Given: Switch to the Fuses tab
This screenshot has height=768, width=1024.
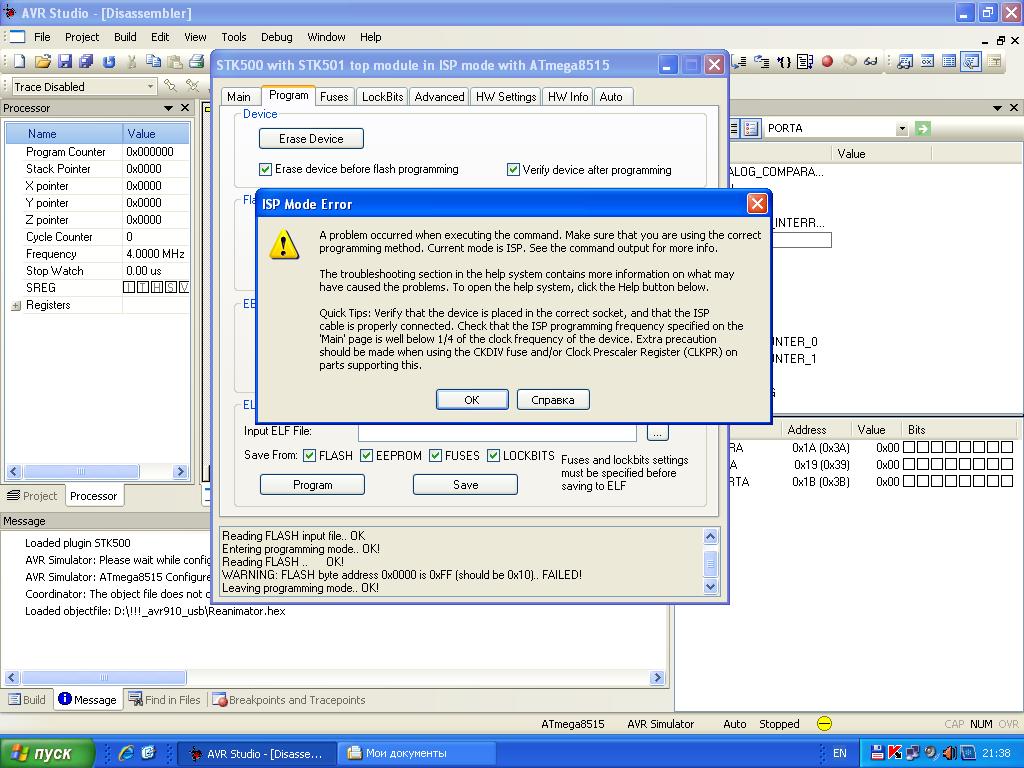Looking at the screenshot, I should [x=334, y=97].
